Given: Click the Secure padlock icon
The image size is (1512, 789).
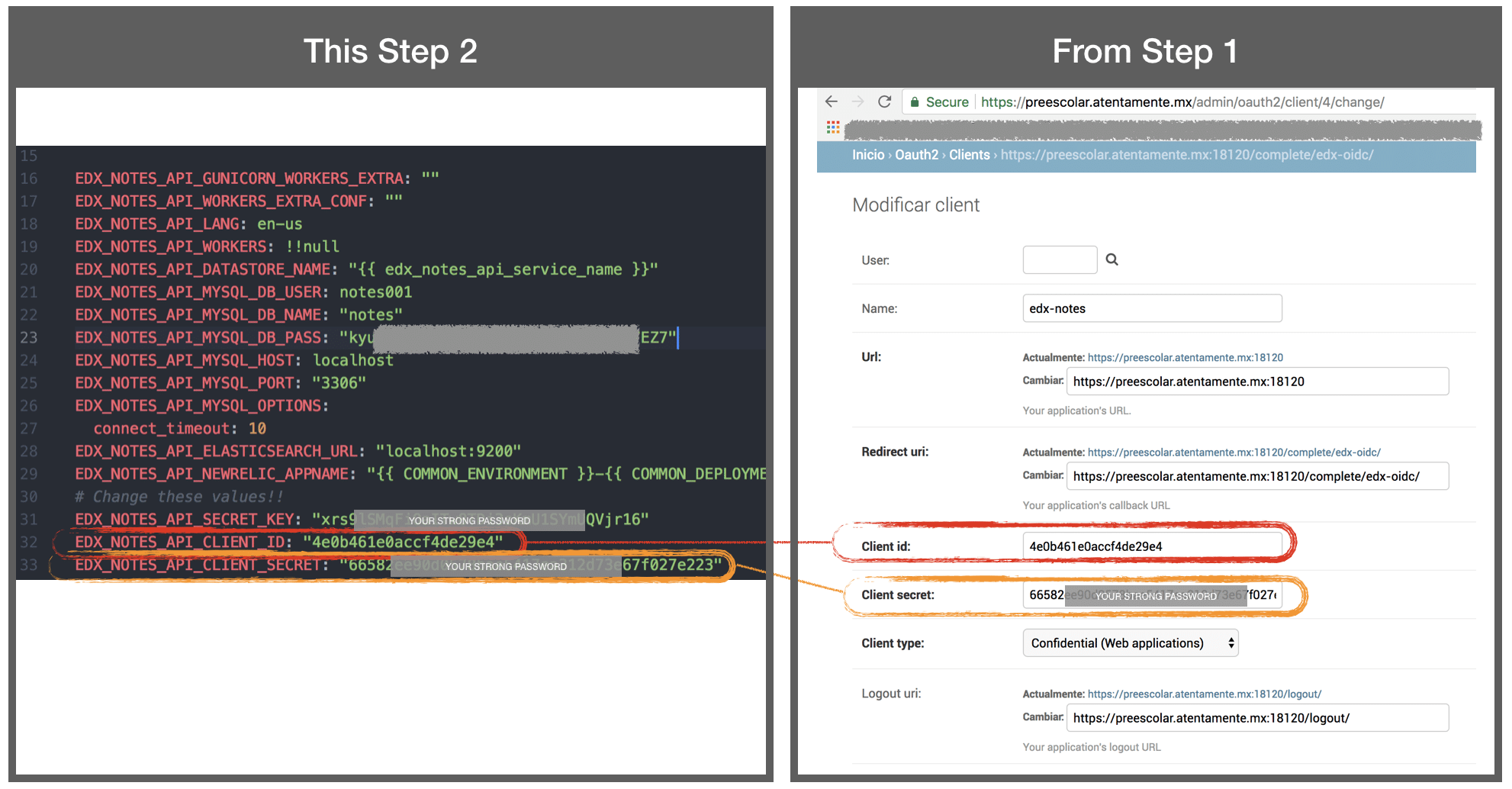Looking at the screenshot, I should click(915, 102).
